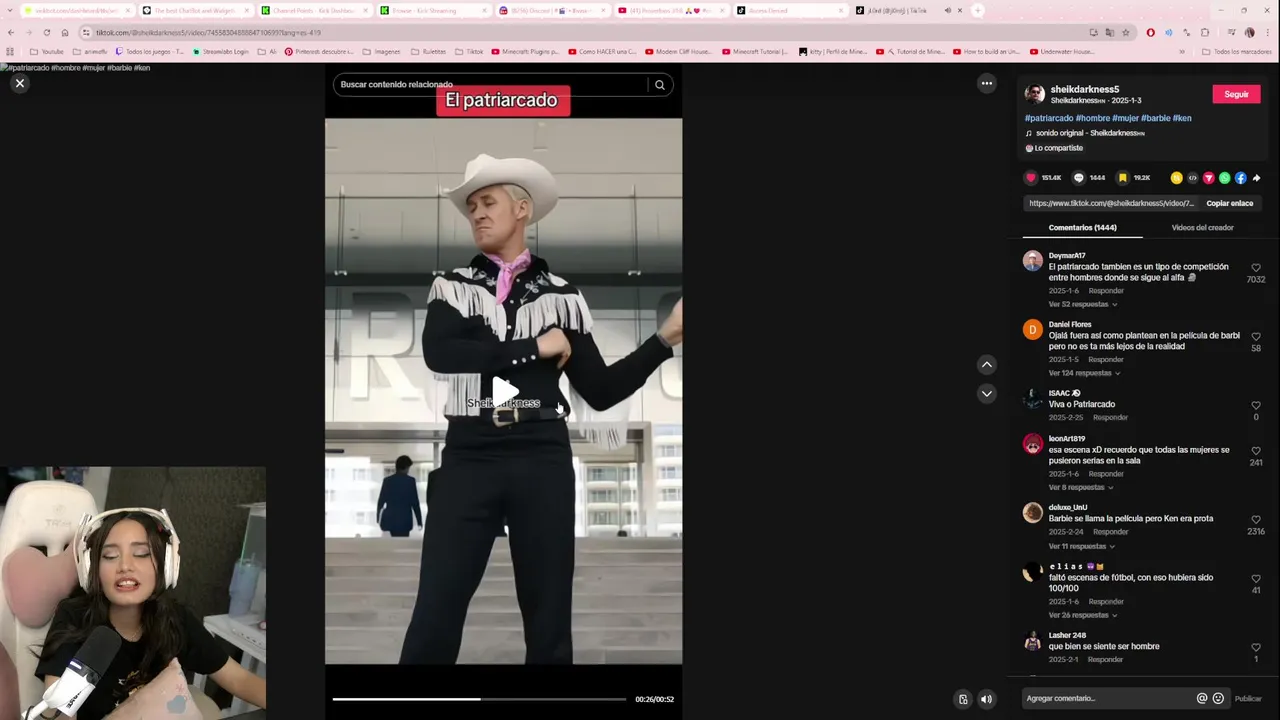Screen dimensions: 1280x720
Task: Share the video to Facebook
Action: point(1240,178)
